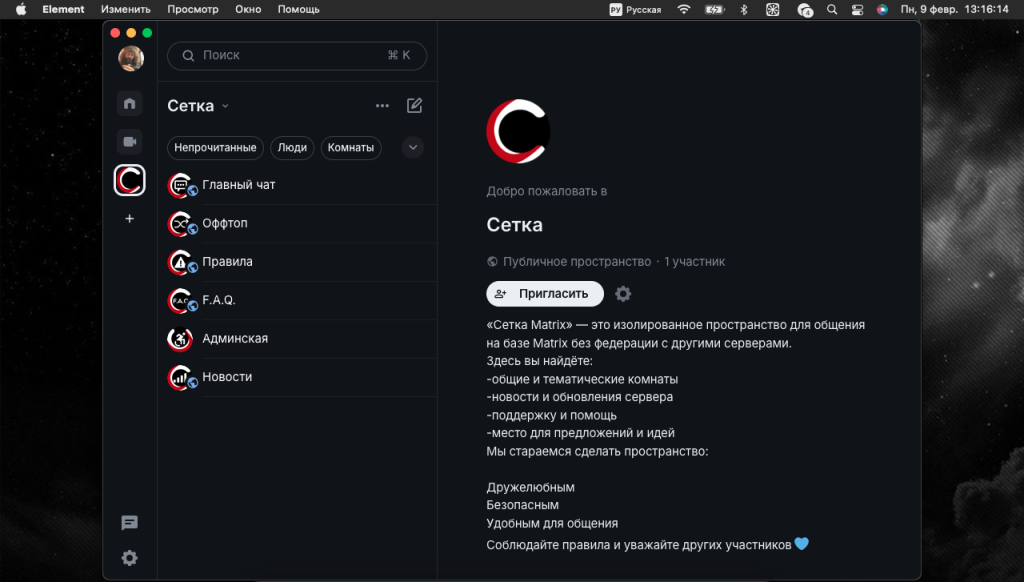Click the Поиск search field
The image size is (1024, 582).
[296, 56]
